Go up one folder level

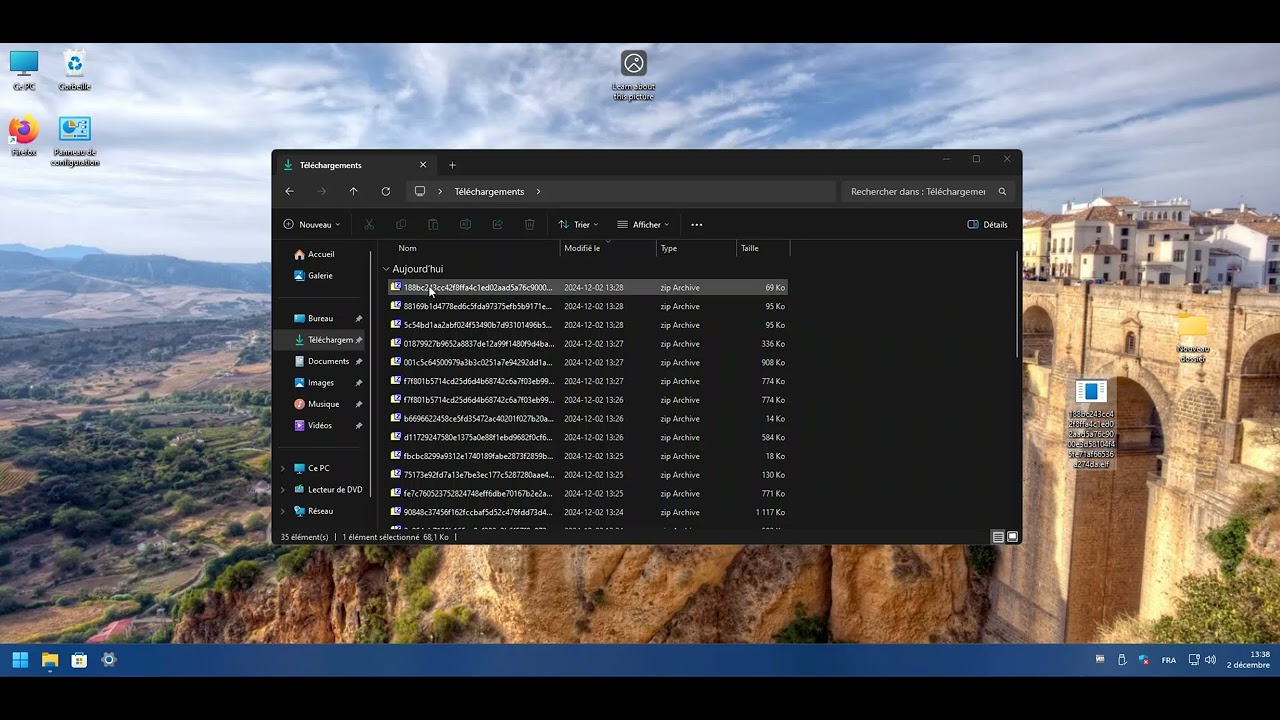pyautogui.click(x=353, y=191)
